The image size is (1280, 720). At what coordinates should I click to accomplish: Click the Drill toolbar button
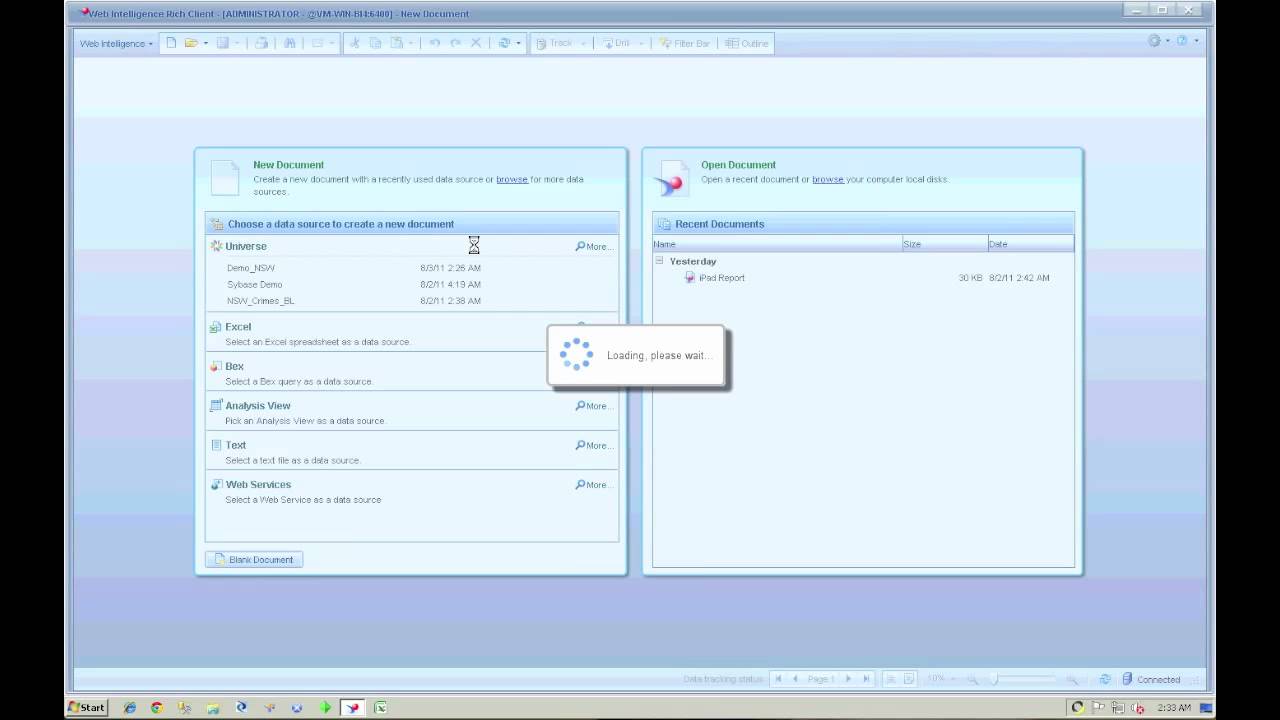click(x=619, y=43)
